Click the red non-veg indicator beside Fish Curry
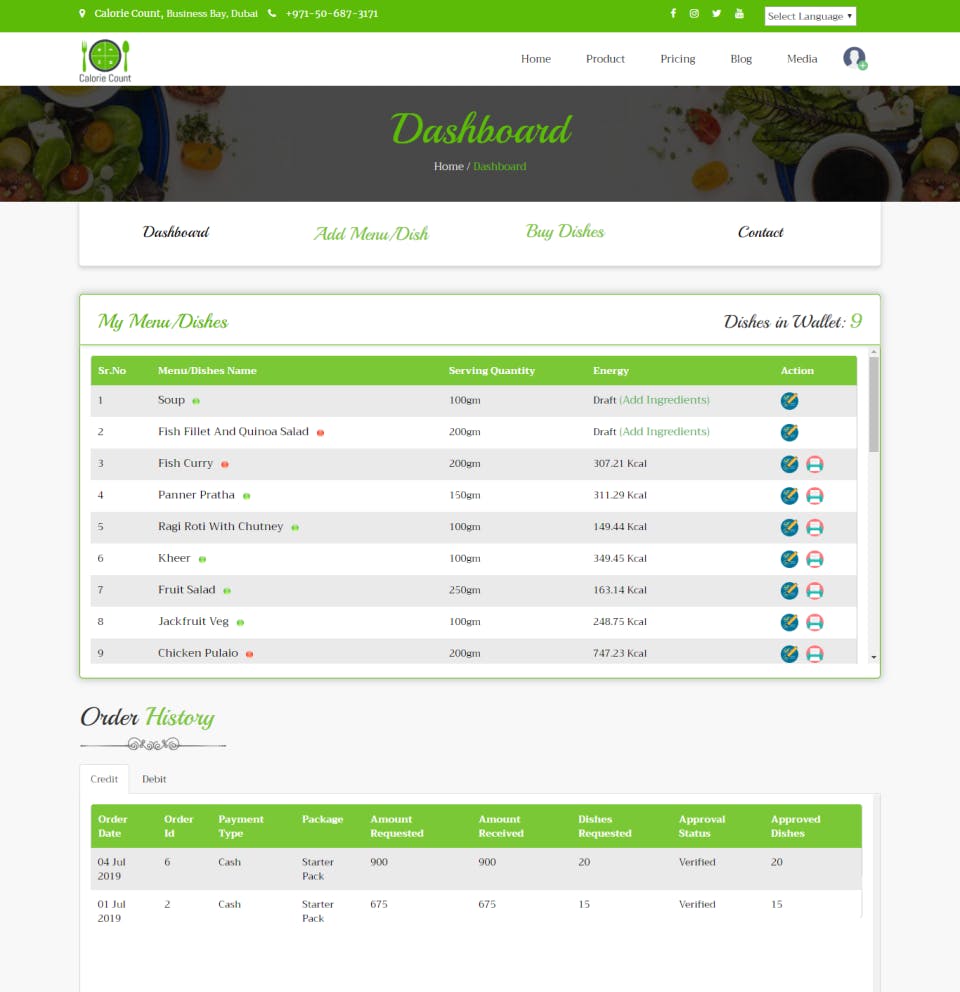This screenshot has width=960, height=992. (225, 464)
